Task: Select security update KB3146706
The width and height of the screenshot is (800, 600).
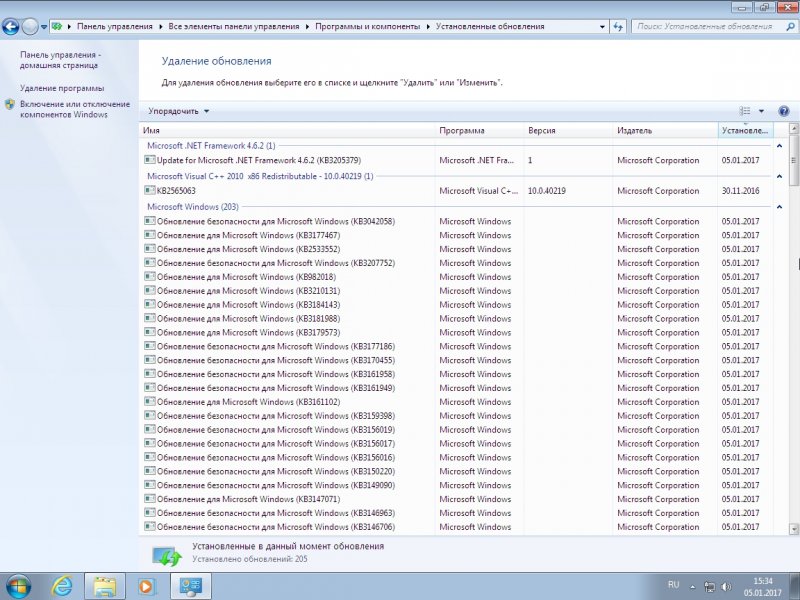Action: coord(457,527)
